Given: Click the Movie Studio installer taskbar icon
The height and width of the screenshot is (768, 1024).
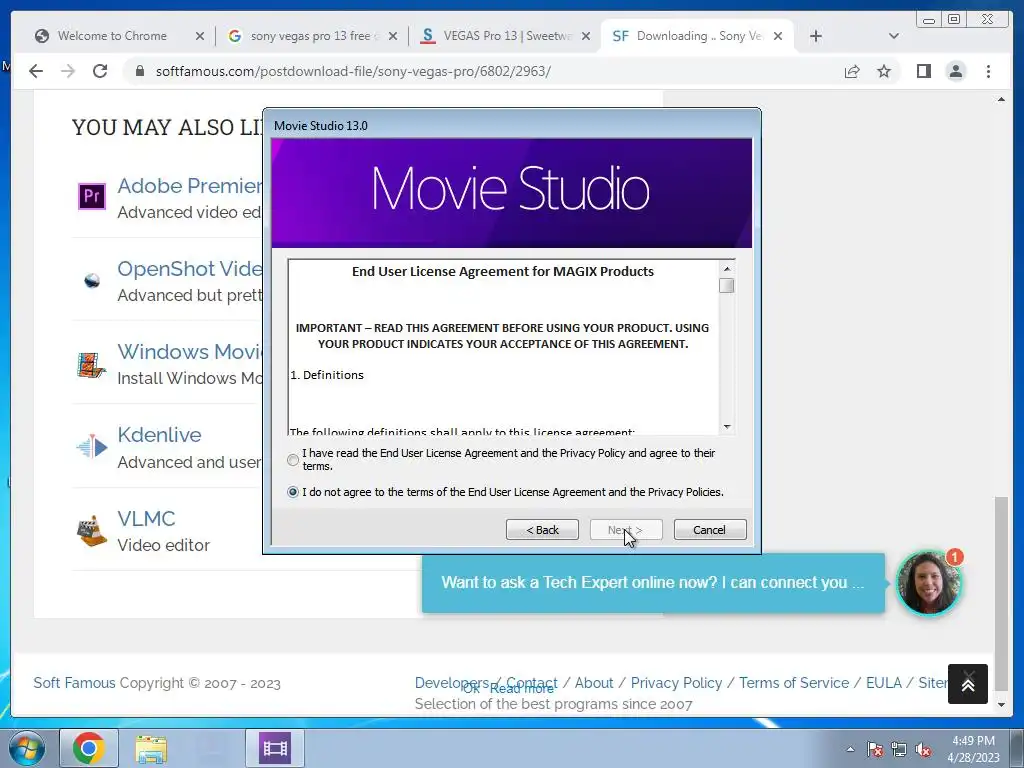Looking at the screenshot, I should (x=275, y=748).
